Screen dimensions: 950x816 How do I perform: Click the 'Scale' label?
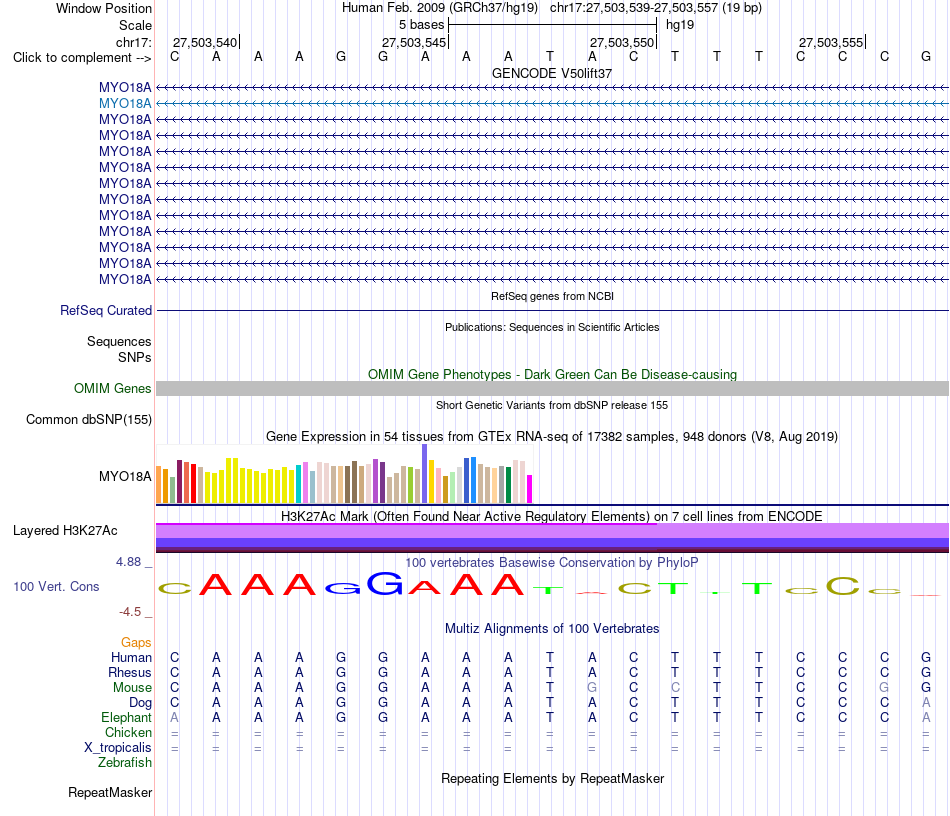click(x=135, y=25)
